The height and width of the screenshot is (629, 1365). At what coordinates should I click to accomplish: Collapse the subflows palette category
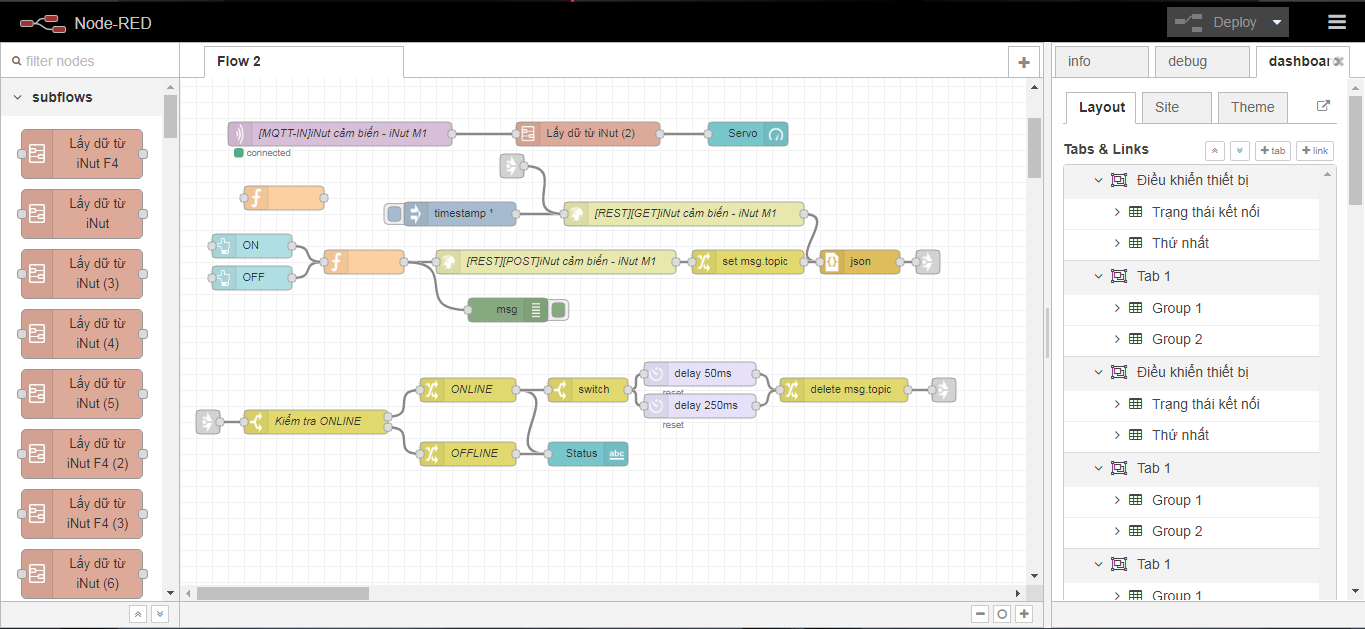(18, 98)
